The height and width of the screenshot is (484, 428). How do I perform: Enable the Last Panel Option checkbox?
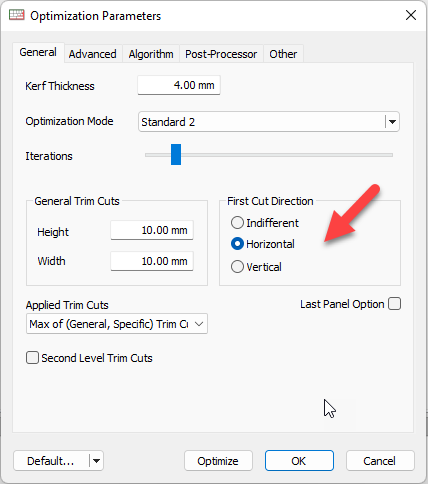pos(394,304)
